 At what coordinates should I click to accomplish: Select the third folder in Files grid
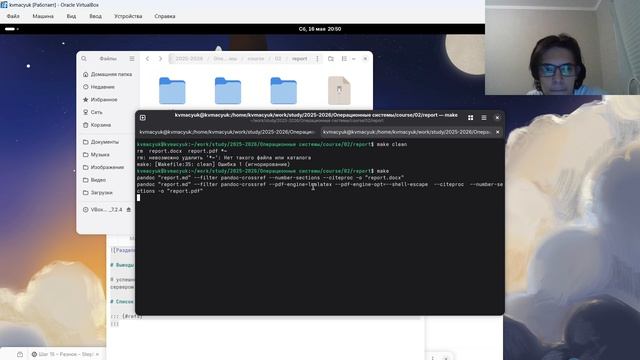tap(283, 91)
